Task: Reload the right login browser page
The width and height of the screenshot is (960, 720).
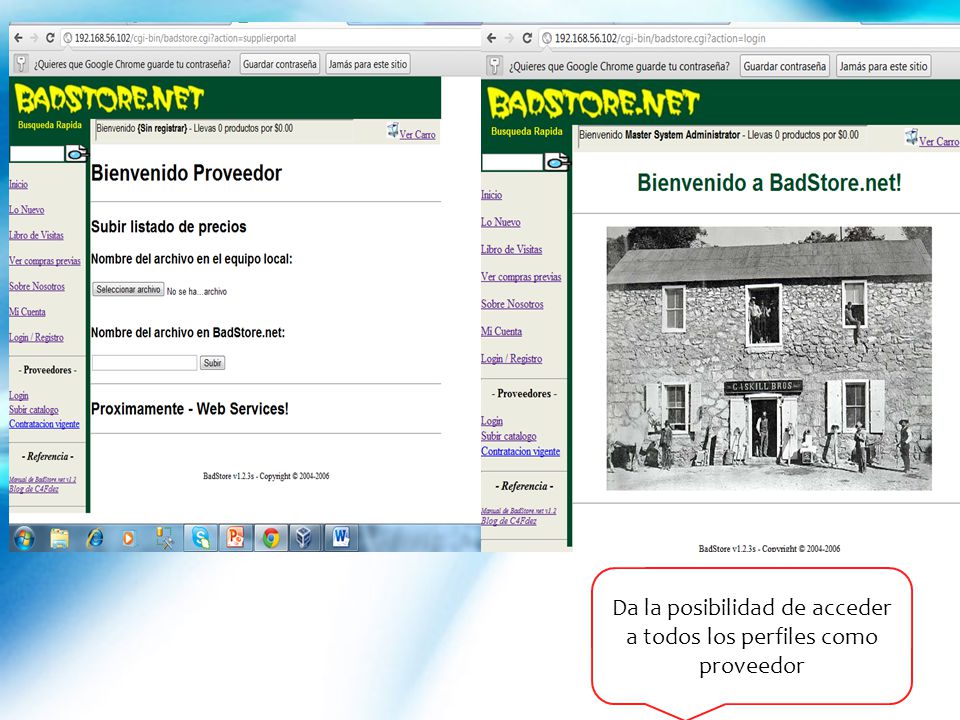Action: [x=527, y=38]
